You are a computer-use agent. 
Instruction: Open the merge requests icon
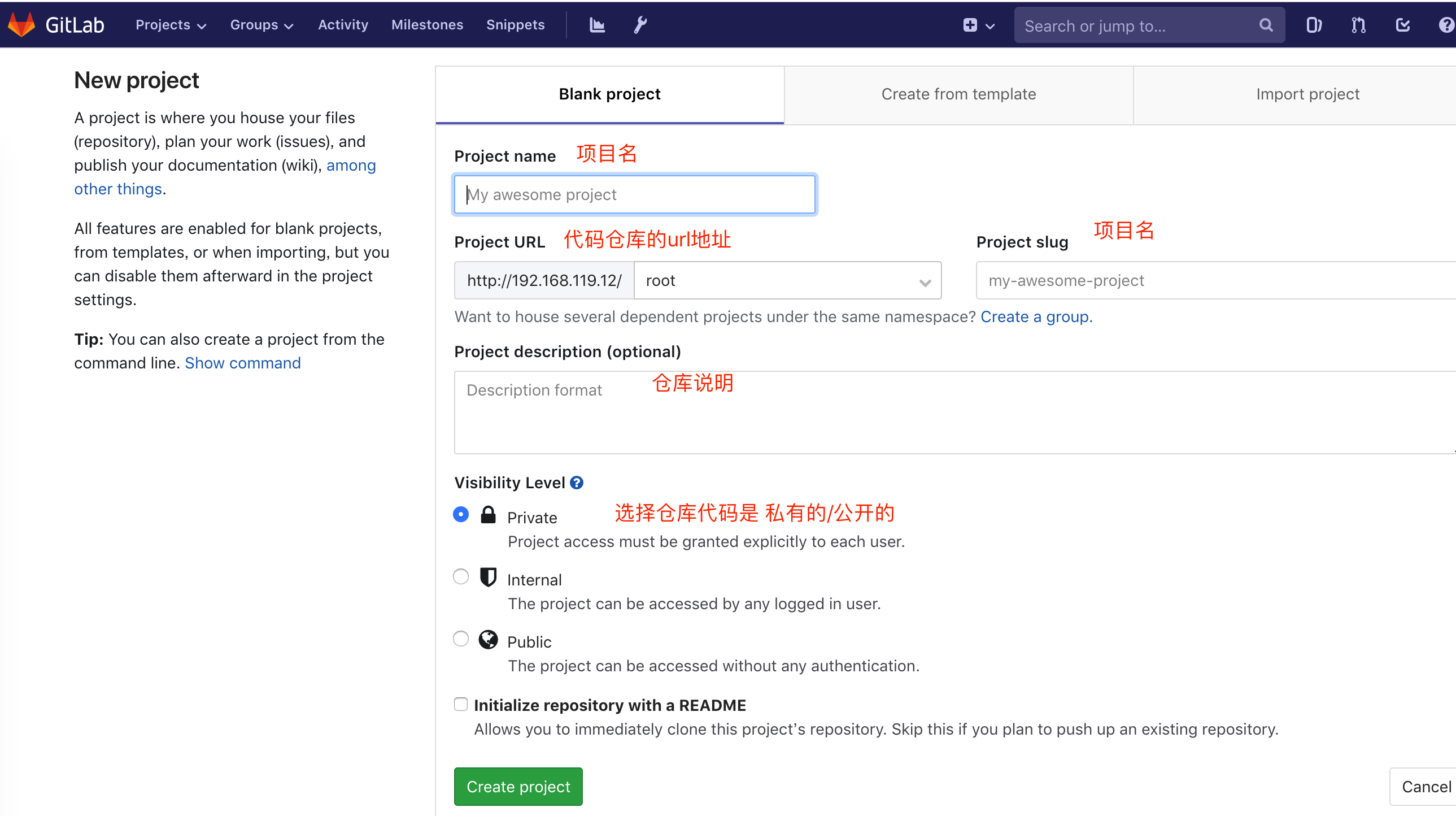click(x=1358, y=25)
